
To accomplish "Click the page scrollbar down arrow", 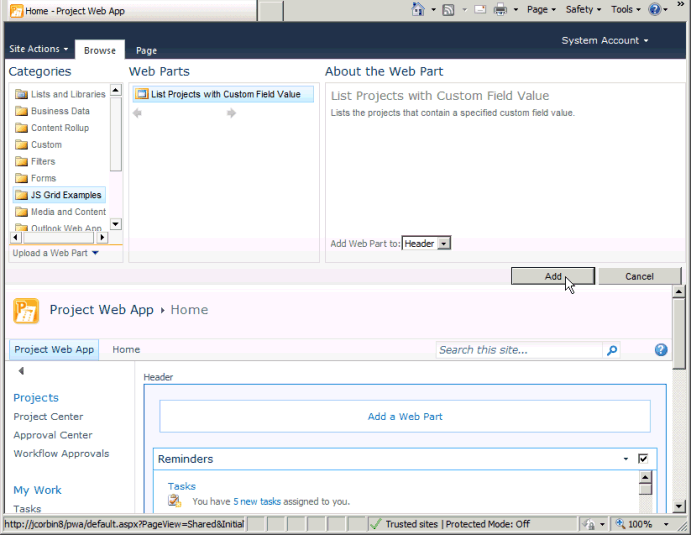I will pos(679,507).
